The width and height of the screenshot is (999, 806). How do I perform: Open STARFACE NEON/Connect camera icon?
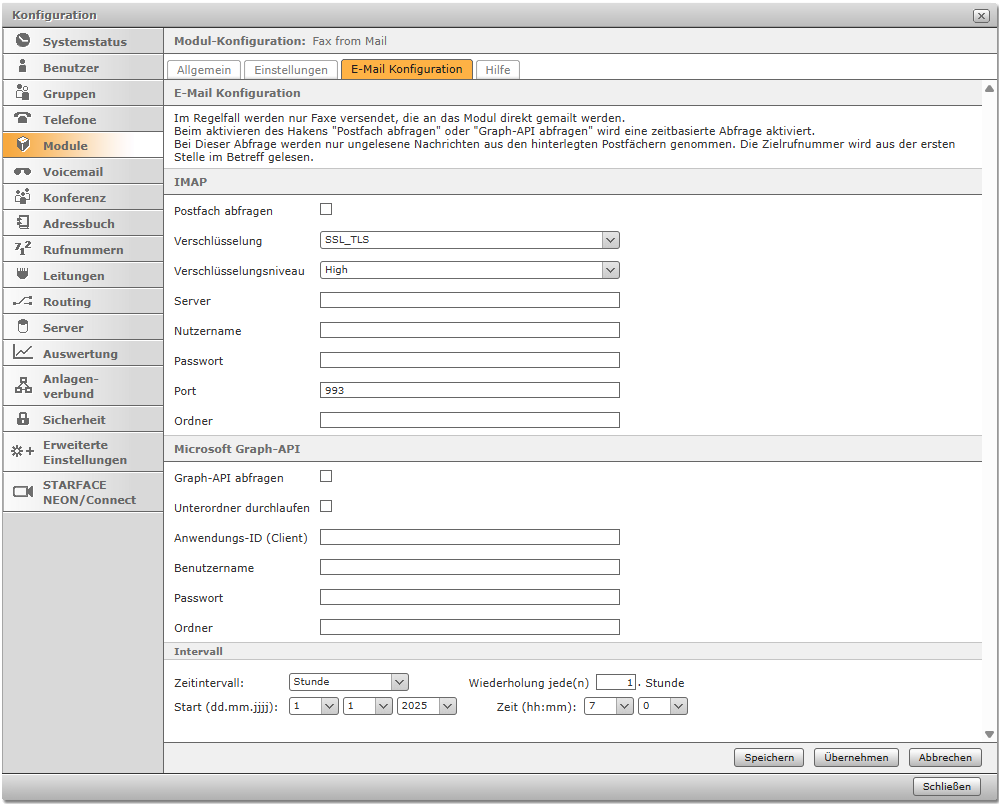coord(23,492)
